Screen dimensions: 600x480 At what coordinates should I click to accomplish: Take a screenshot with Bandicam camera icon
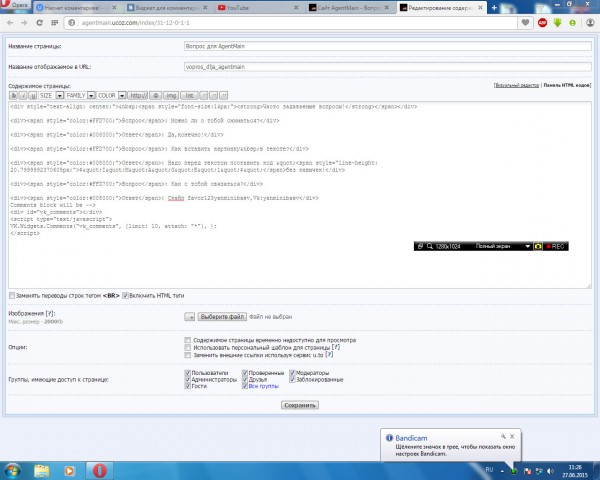538,246
